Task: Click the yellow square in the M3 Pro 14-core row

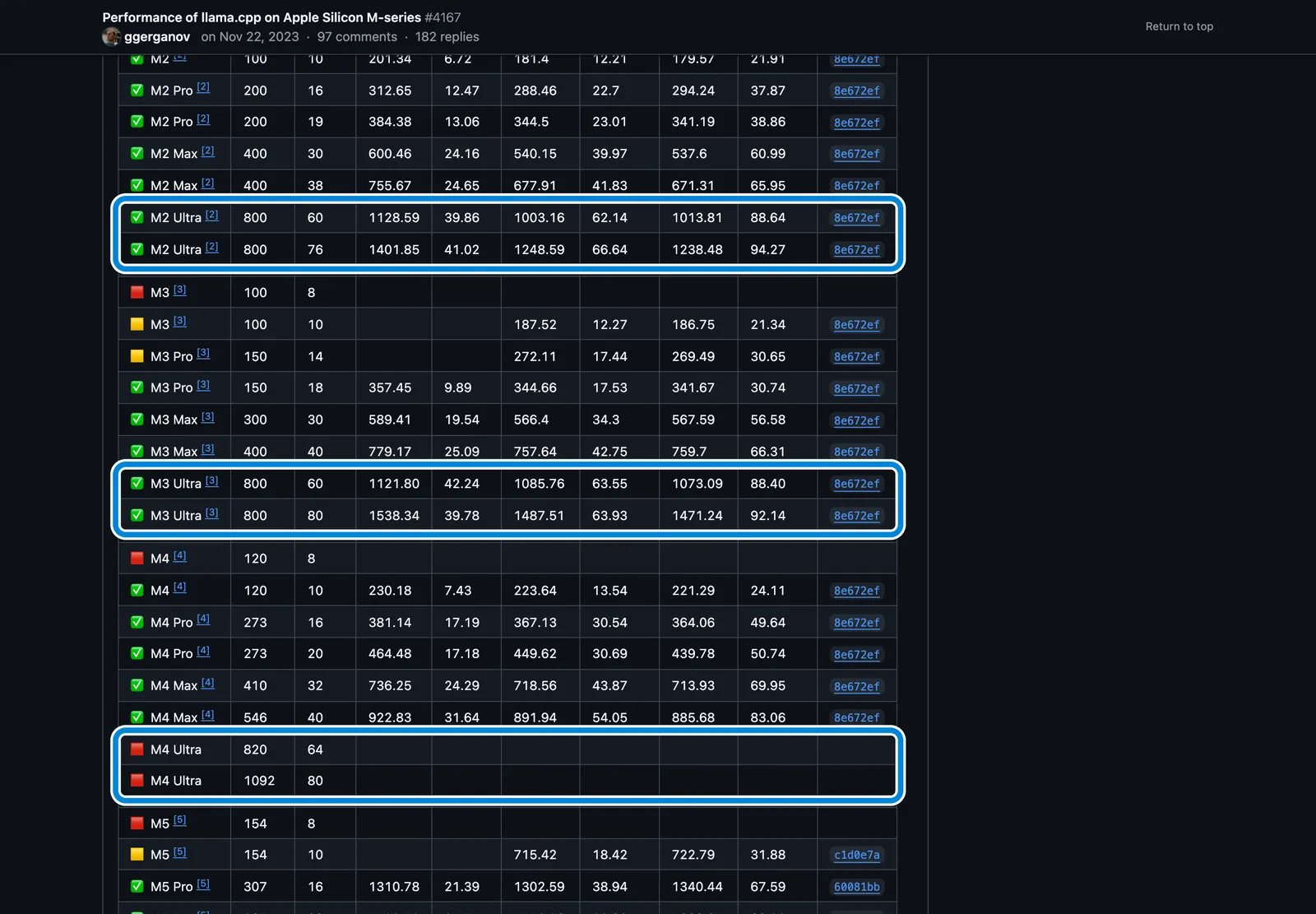Action: (x=137, y=356)
